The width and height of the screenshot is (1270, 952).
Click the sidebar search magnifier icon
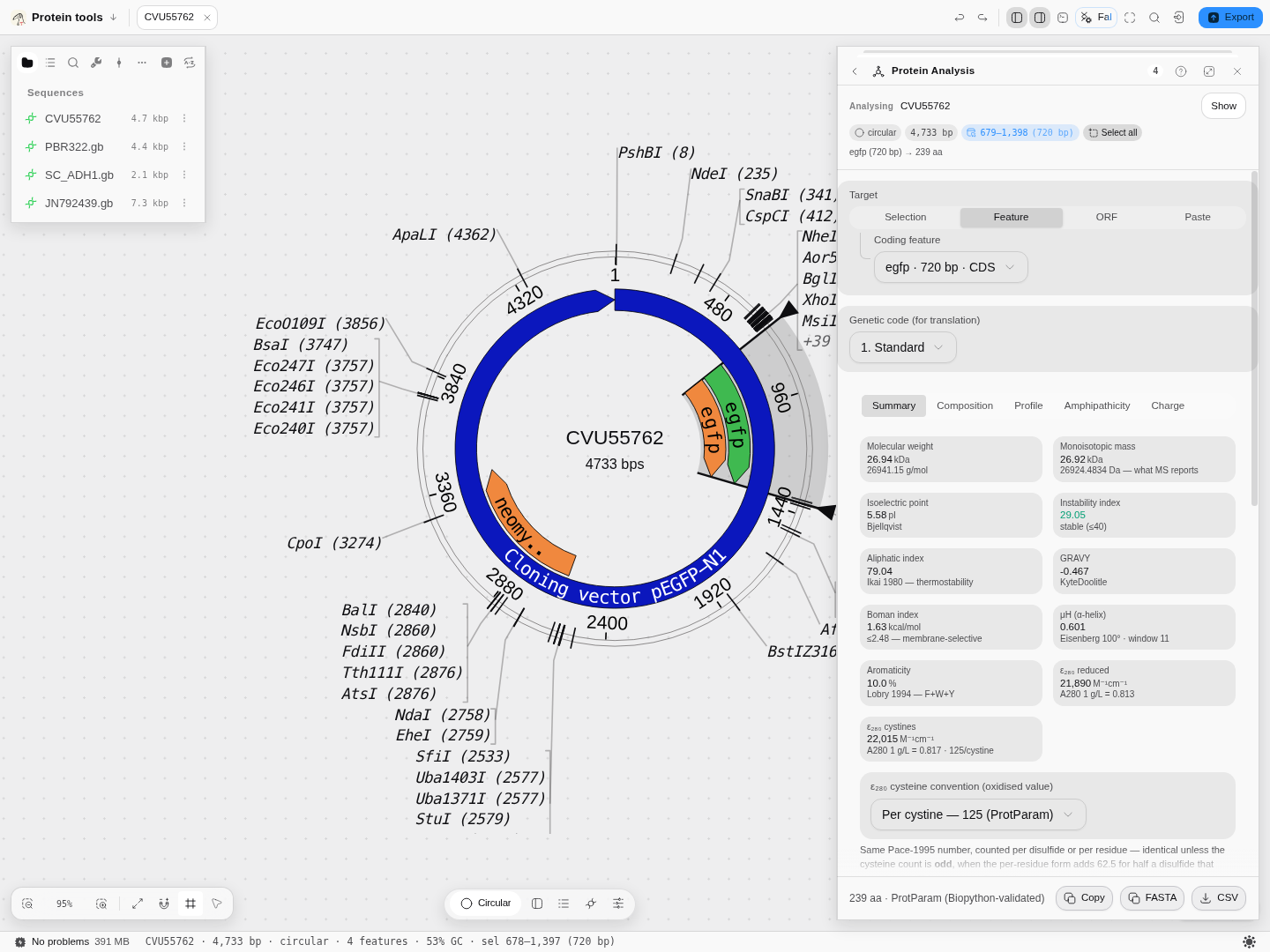tap(73, 63)
